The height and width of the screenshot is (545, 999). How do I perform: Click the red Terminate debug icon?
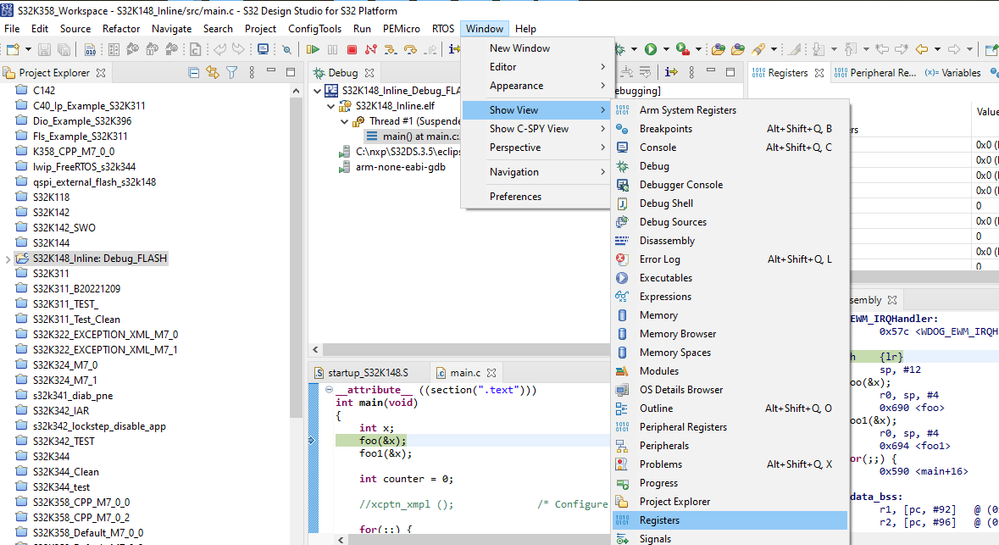tap(352, 49)
